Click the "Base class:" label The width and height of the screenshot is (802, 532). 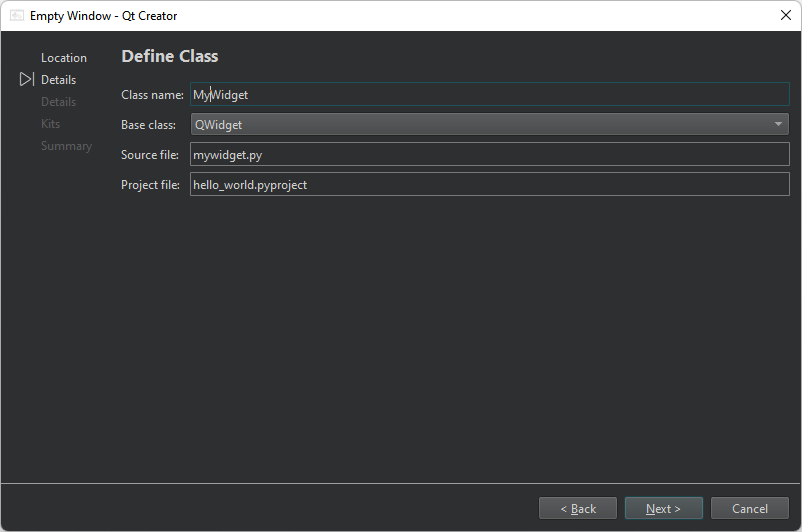pyautogui.click(x=149, y=125)
